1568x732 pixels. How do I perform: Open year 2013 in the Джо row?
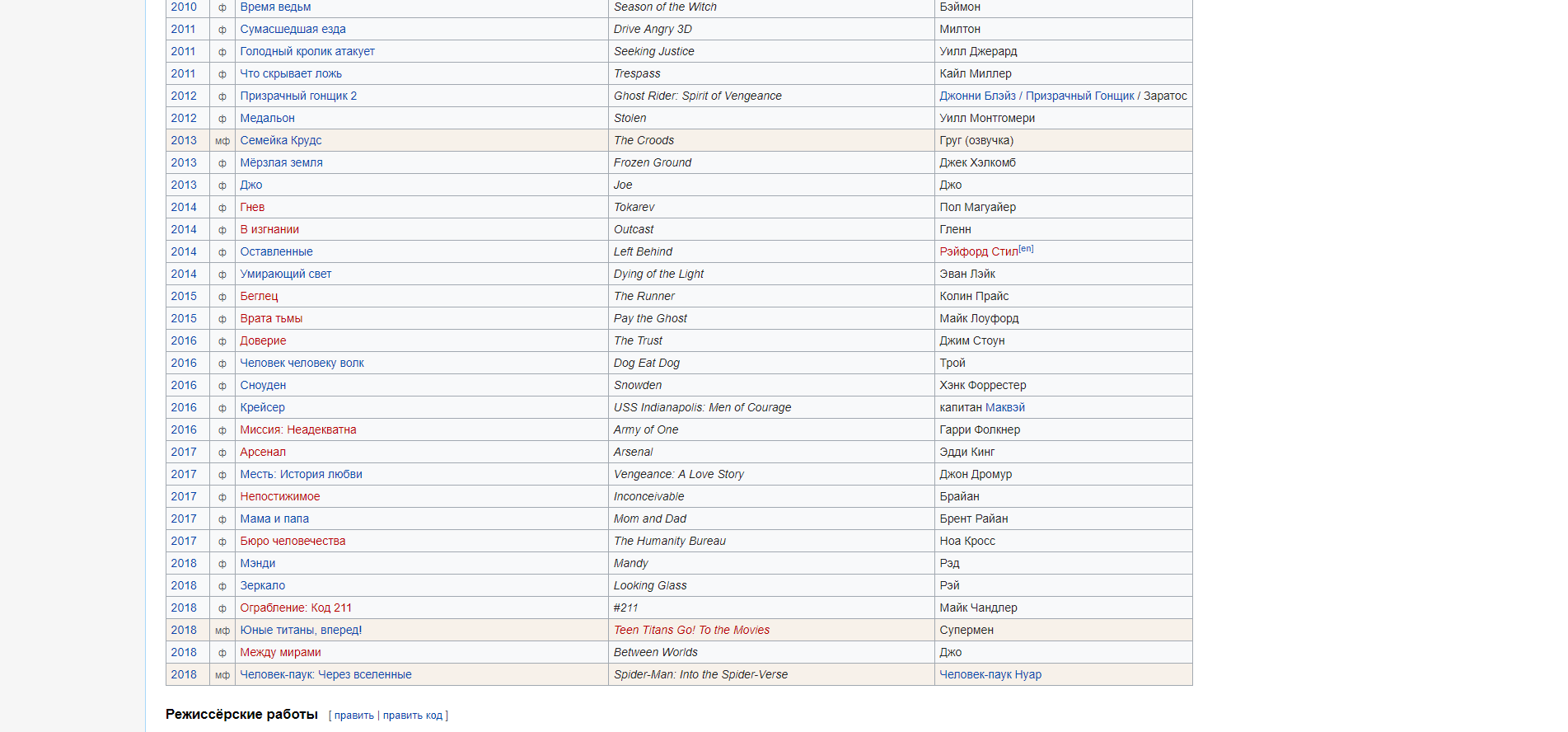click(184, 185)
